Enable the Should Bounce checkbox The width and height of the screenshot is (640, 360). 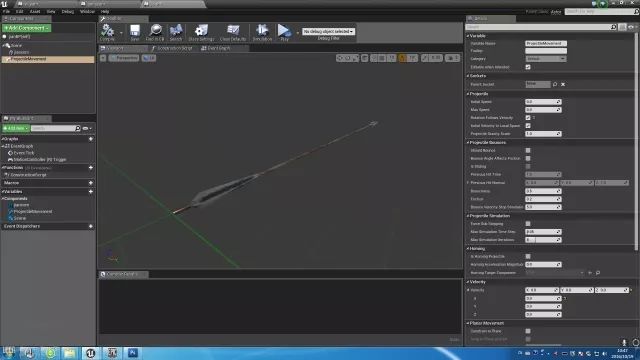(528, 150)
